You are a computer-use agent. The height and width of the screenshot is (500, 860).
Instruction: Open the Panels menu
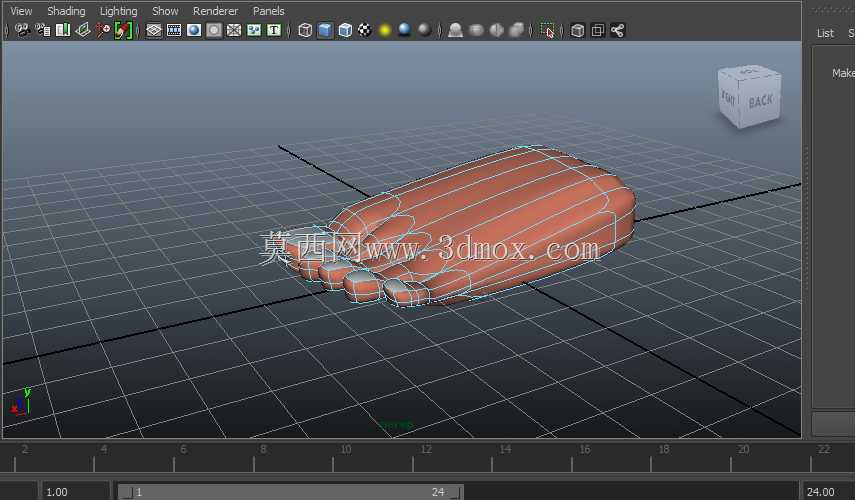[269, 11]
